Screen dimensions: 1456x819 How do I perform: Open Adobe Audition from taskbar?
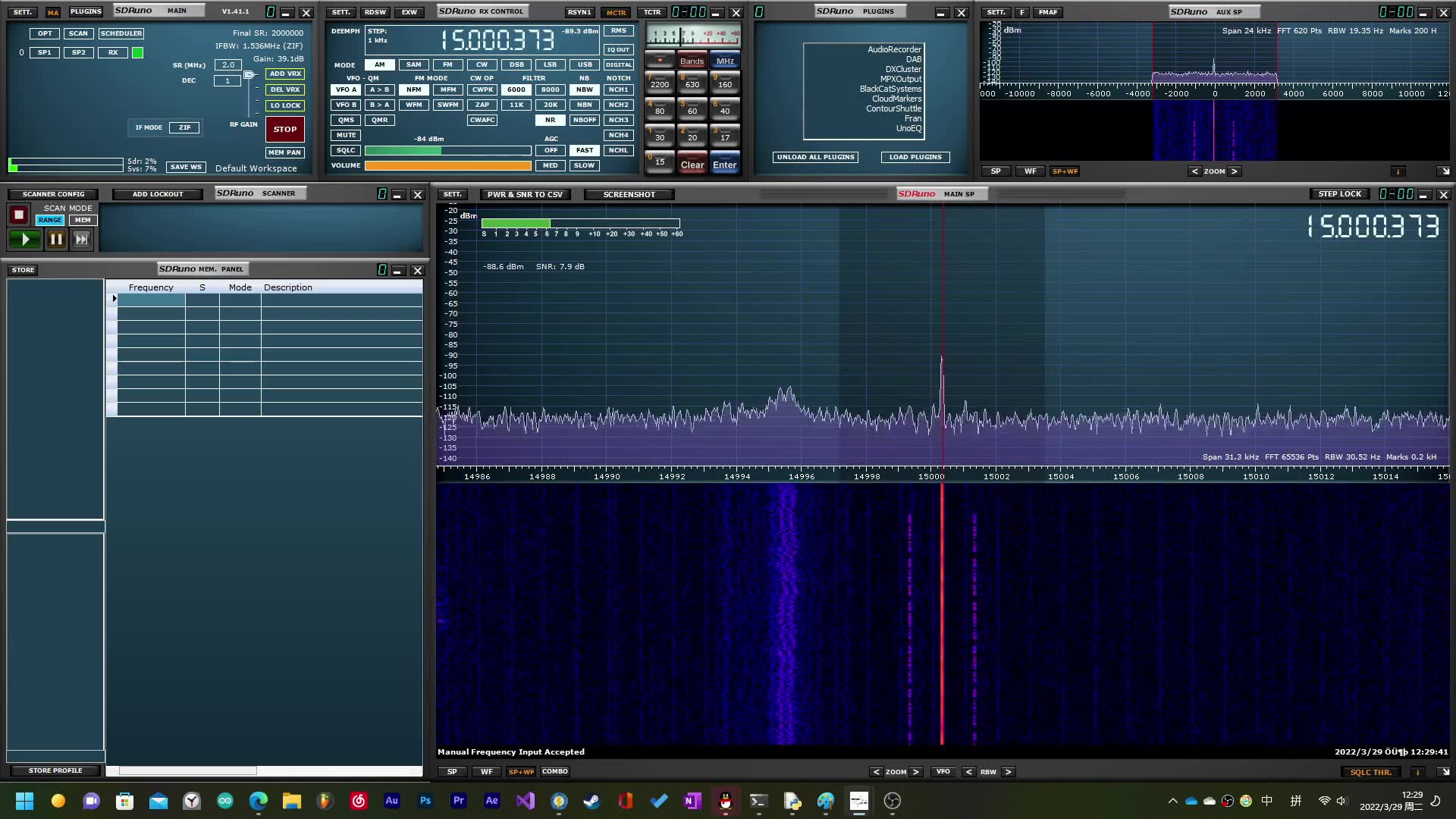pyautogui.click(x=392, y=801)
